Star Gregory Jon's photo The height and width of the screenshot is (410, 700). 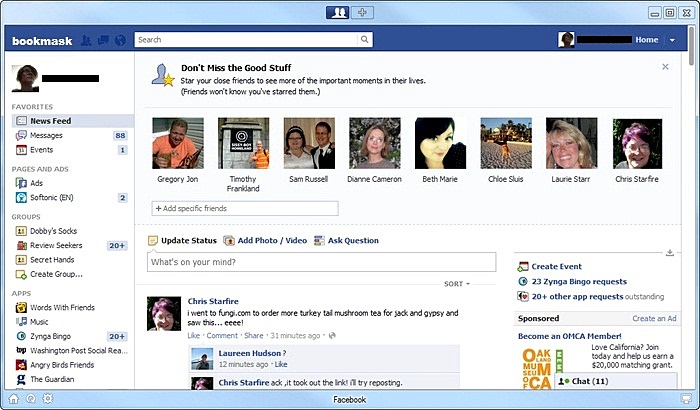click(x=178, y=143)
